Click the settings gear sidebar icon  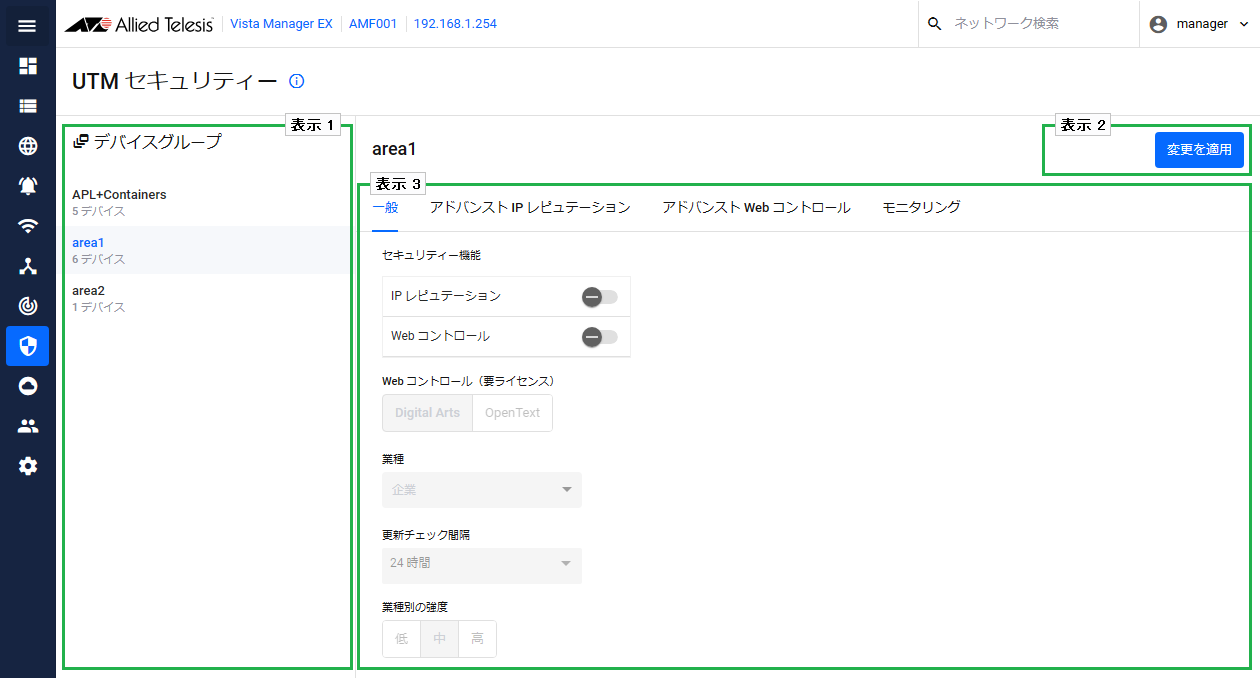tap(28, 466)
